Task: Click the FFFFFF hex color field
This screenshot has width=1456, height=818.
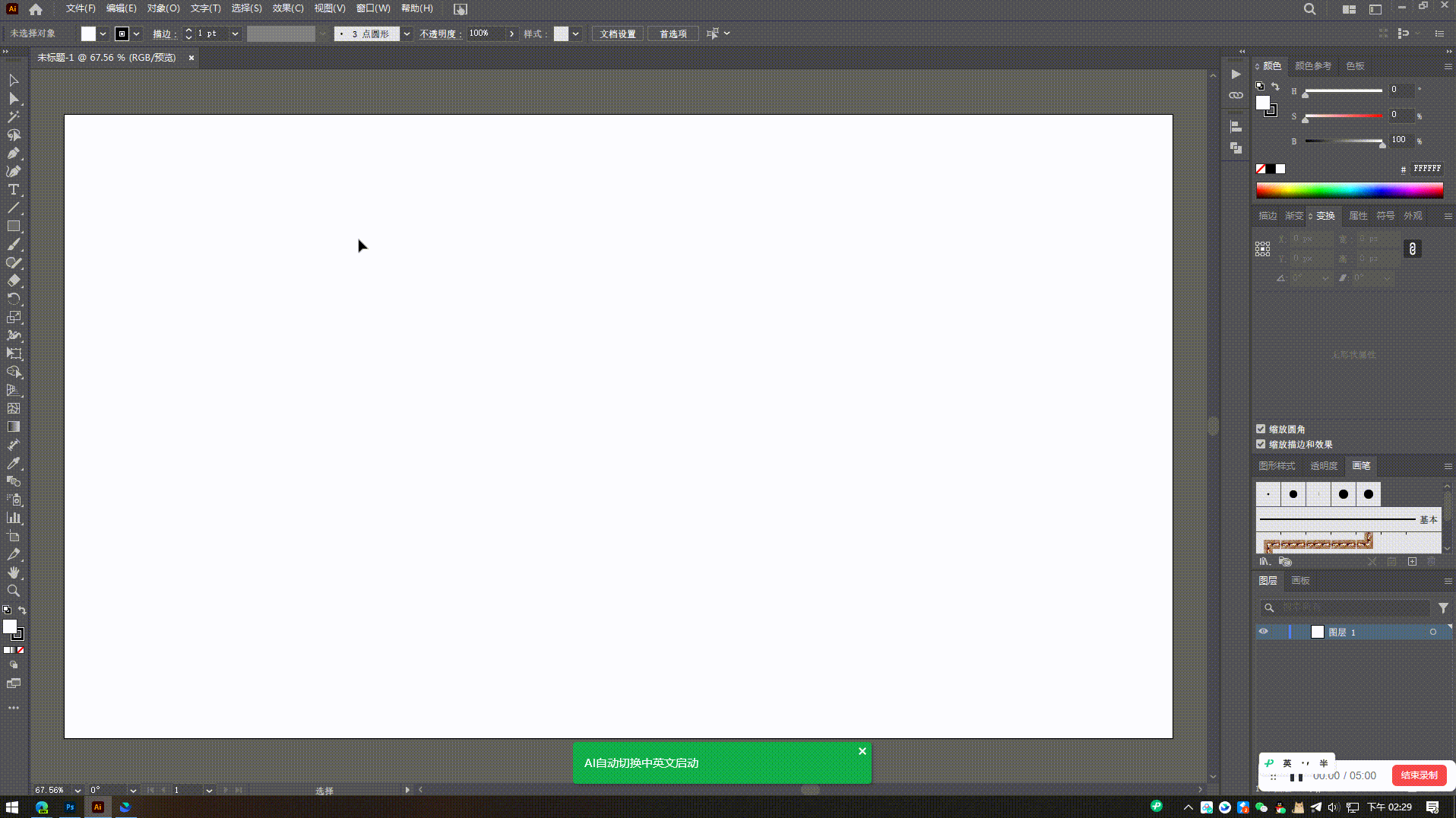Action: [x=1427, y=169]
